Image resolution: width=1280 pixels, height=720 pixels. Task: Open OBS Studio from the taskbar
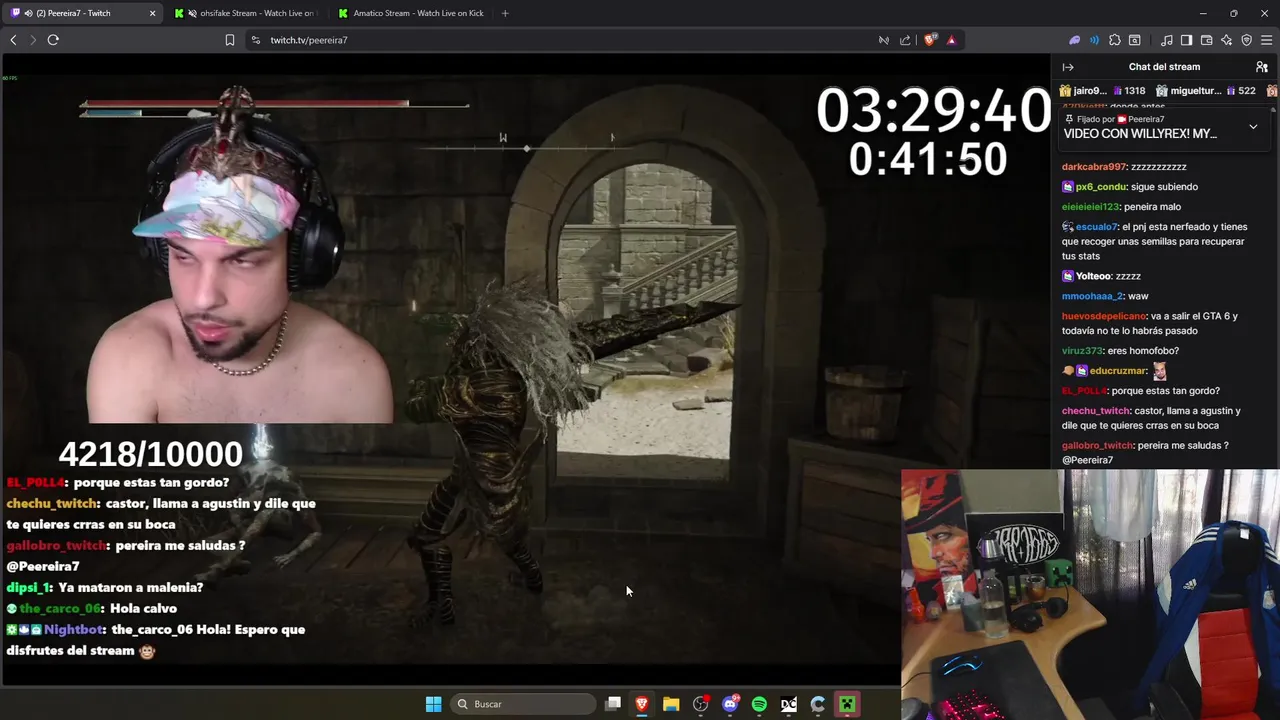(701, 704)
